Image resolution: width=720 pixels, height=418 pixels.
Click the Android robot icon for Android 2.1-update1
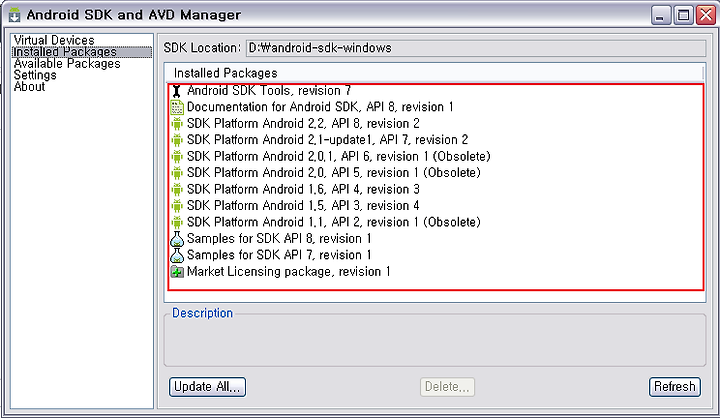click(x=177, y=140)
